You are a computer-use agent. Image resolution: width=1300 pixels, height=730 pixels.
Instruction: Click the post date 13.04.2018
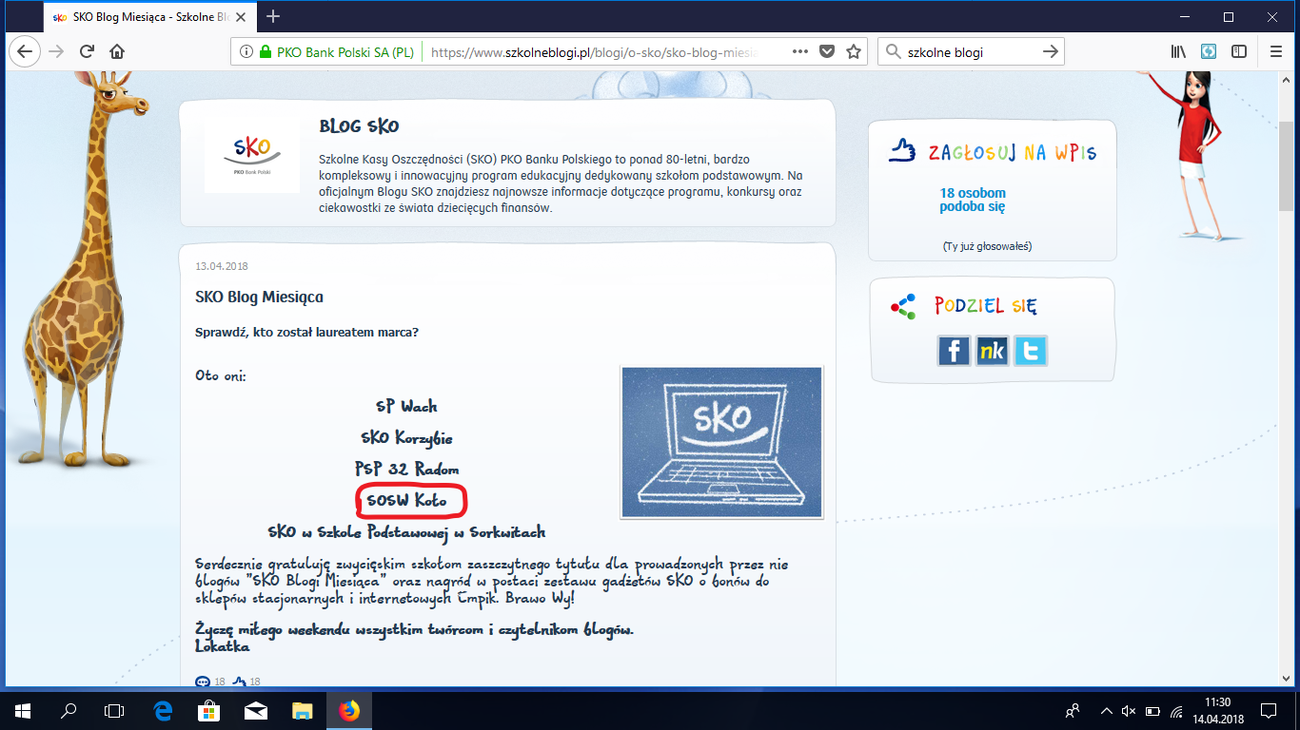(x=221, y=266)
